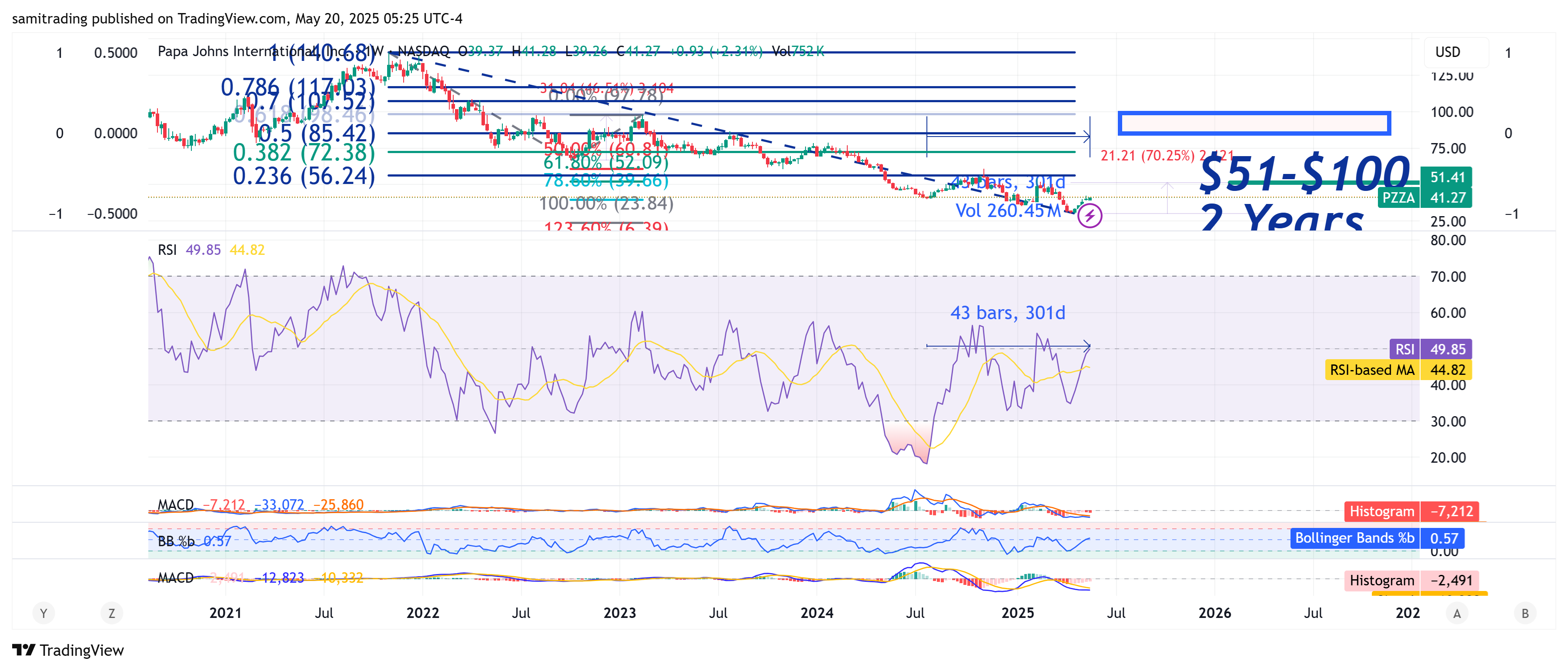Select the retracement label "100.00% (23.84)"
The width and height of the screenshot is (1568, 671).
pyautogui.click(x=606, y=203)
